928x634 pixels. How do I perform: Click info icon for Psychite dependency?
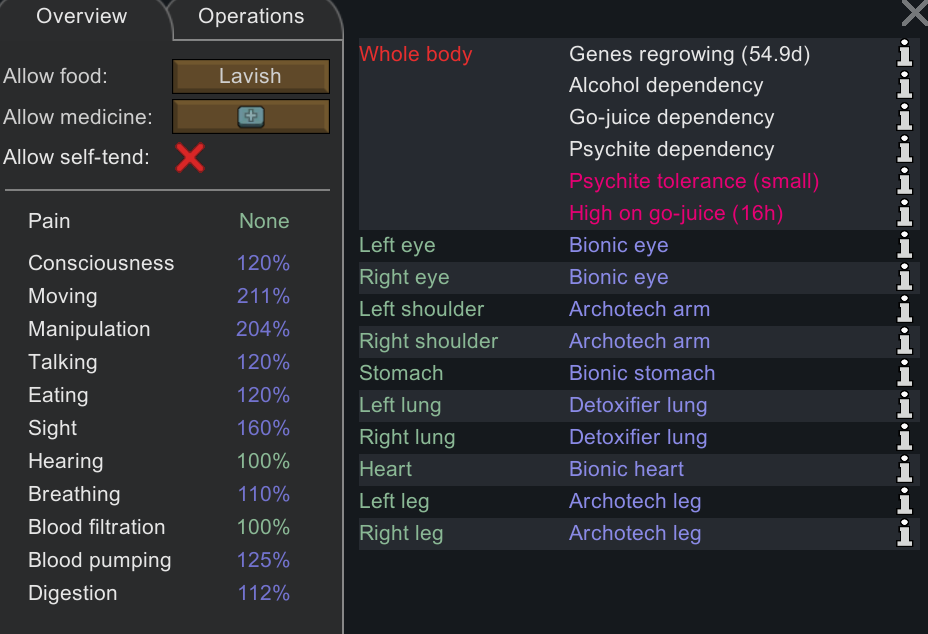(905, 150)
